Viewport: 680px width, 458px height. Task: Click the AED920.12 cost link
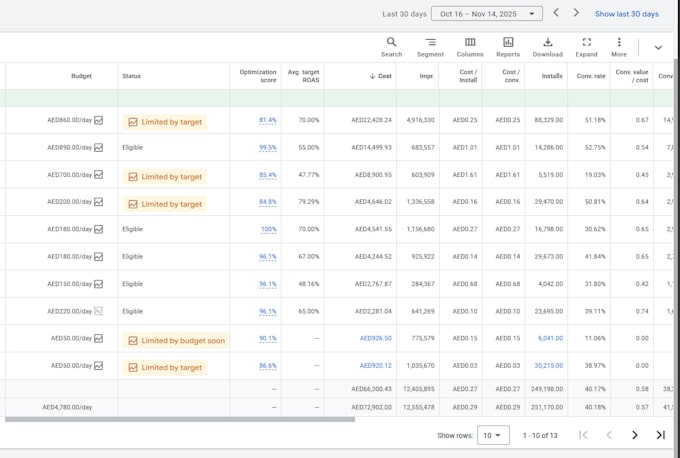376,366
